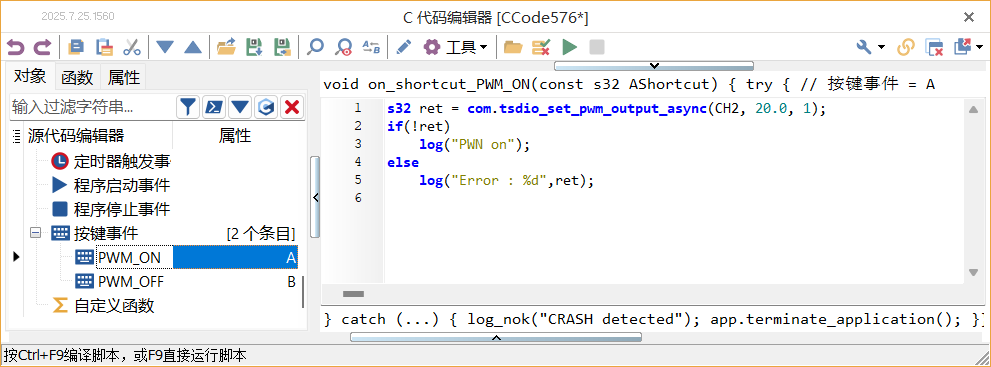Click the green floppy disk with down arrow
This screenshot has width=991, height=367.
point(254,47)
